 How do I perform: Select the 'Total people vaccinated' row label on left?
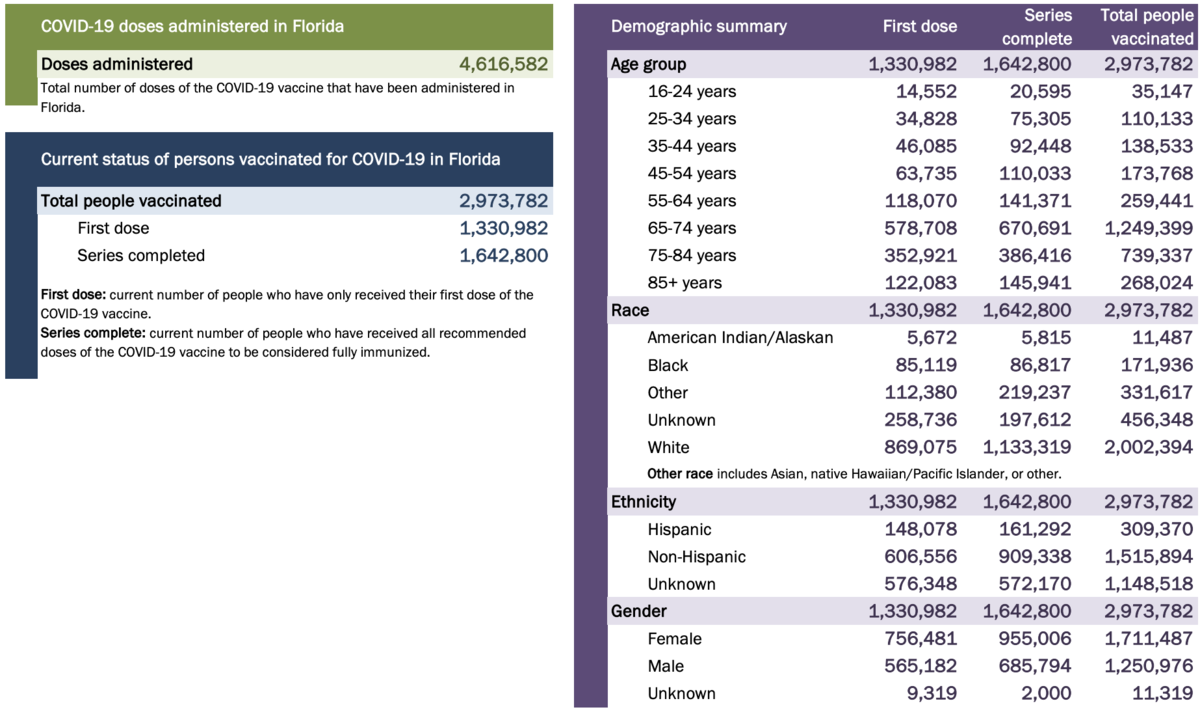click(131, 201)
